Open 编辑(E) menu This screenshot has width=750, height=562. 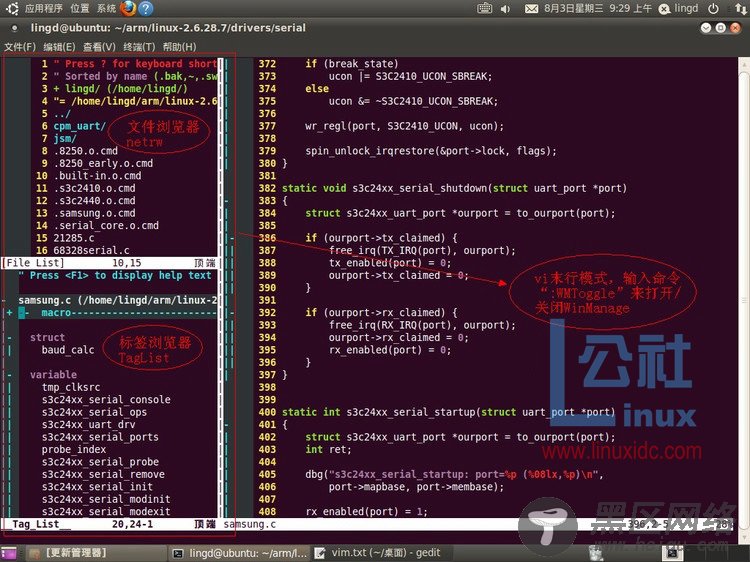[59, 47]
